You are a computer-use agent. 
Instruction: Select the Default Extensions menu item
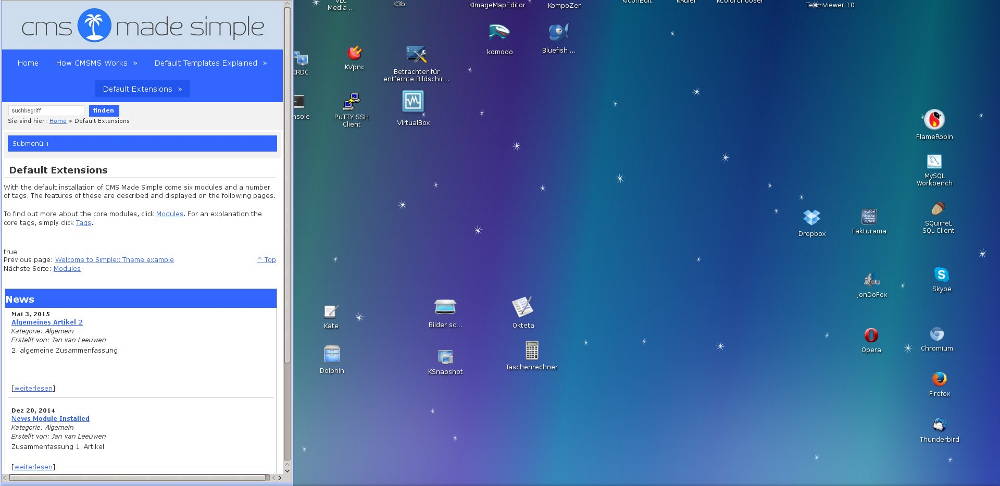pyautogui.click(x=142, y=89)
